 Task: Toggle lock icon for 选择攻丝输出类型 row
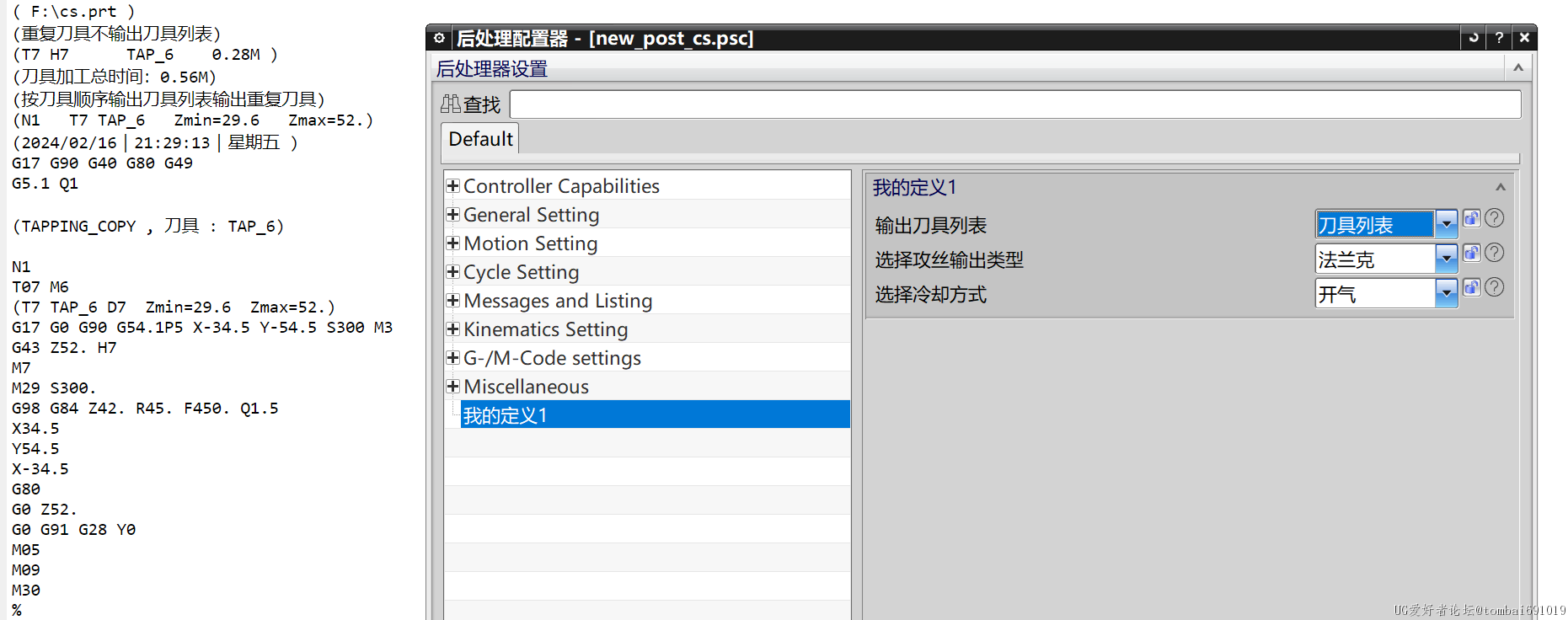(x=1472, y=253)
